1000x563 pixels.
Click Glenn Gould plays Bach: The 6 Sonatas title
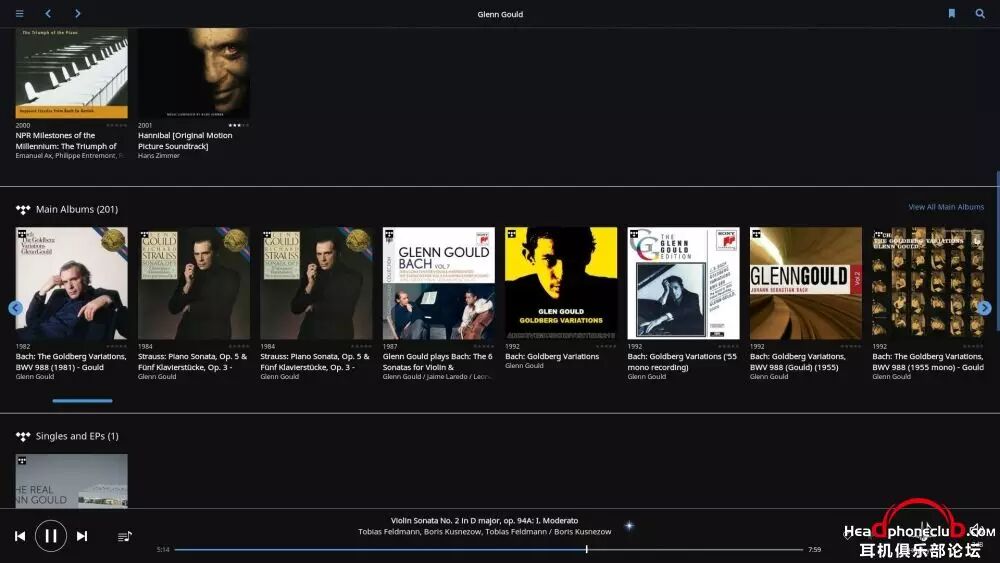pyautogui.click(x=438, y=362)
